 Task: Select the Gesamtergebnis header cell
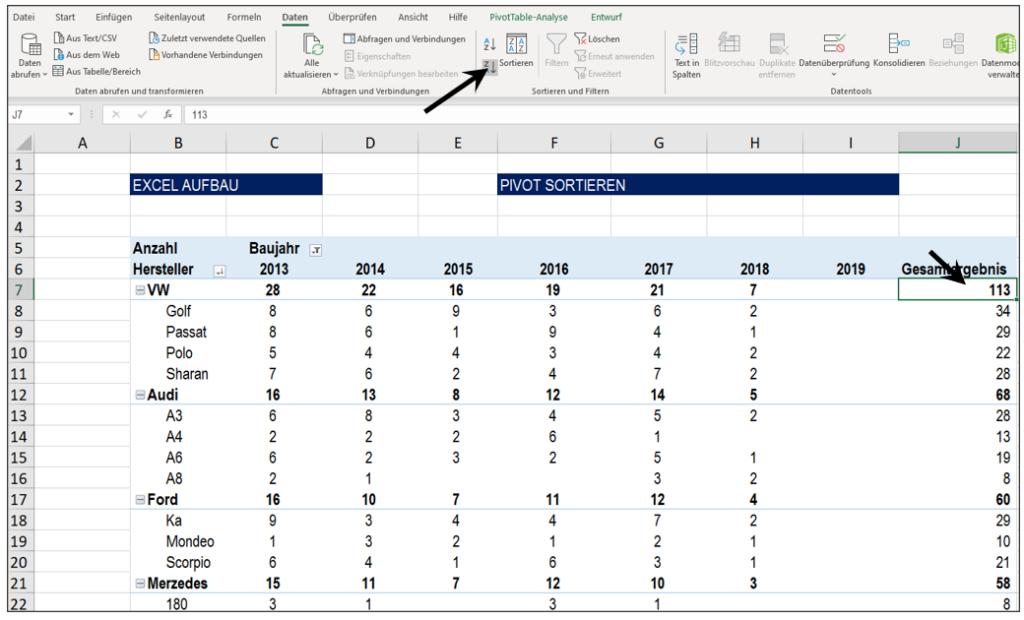pos(957,269)
